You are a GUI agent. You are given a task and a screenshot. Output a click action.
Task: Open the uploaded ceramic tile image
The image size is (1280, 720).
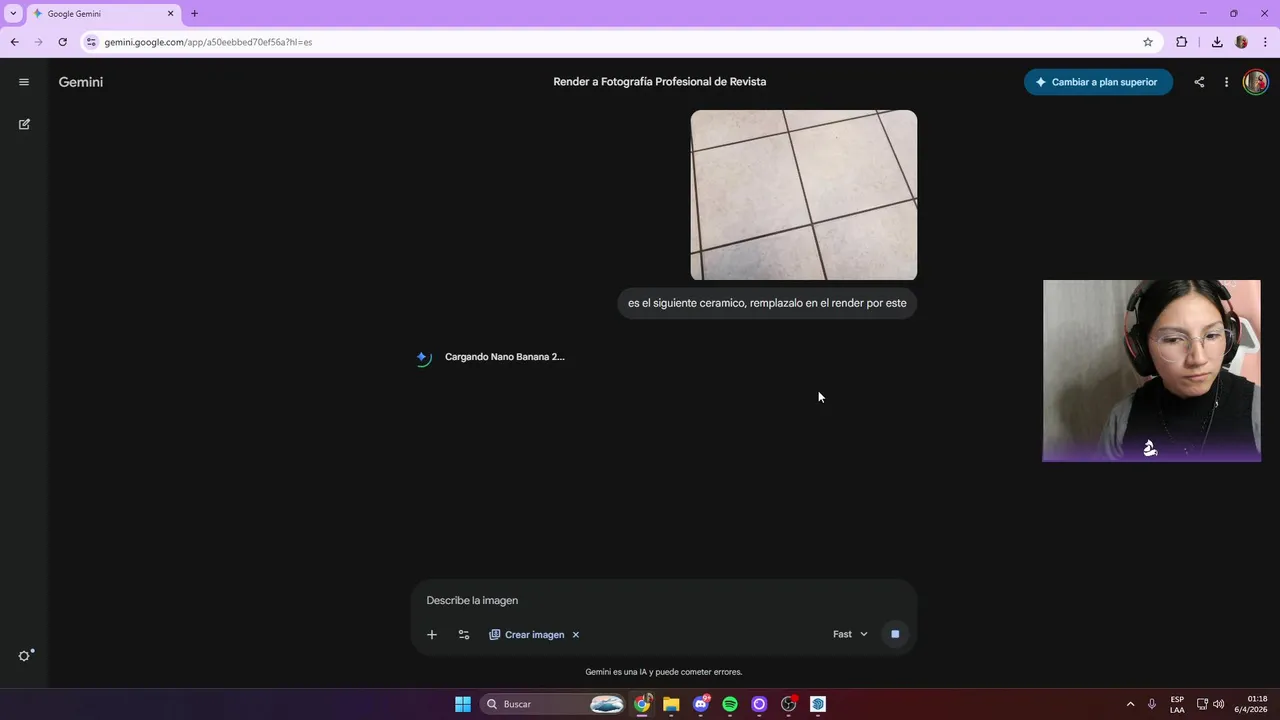[x=804, y=195]
